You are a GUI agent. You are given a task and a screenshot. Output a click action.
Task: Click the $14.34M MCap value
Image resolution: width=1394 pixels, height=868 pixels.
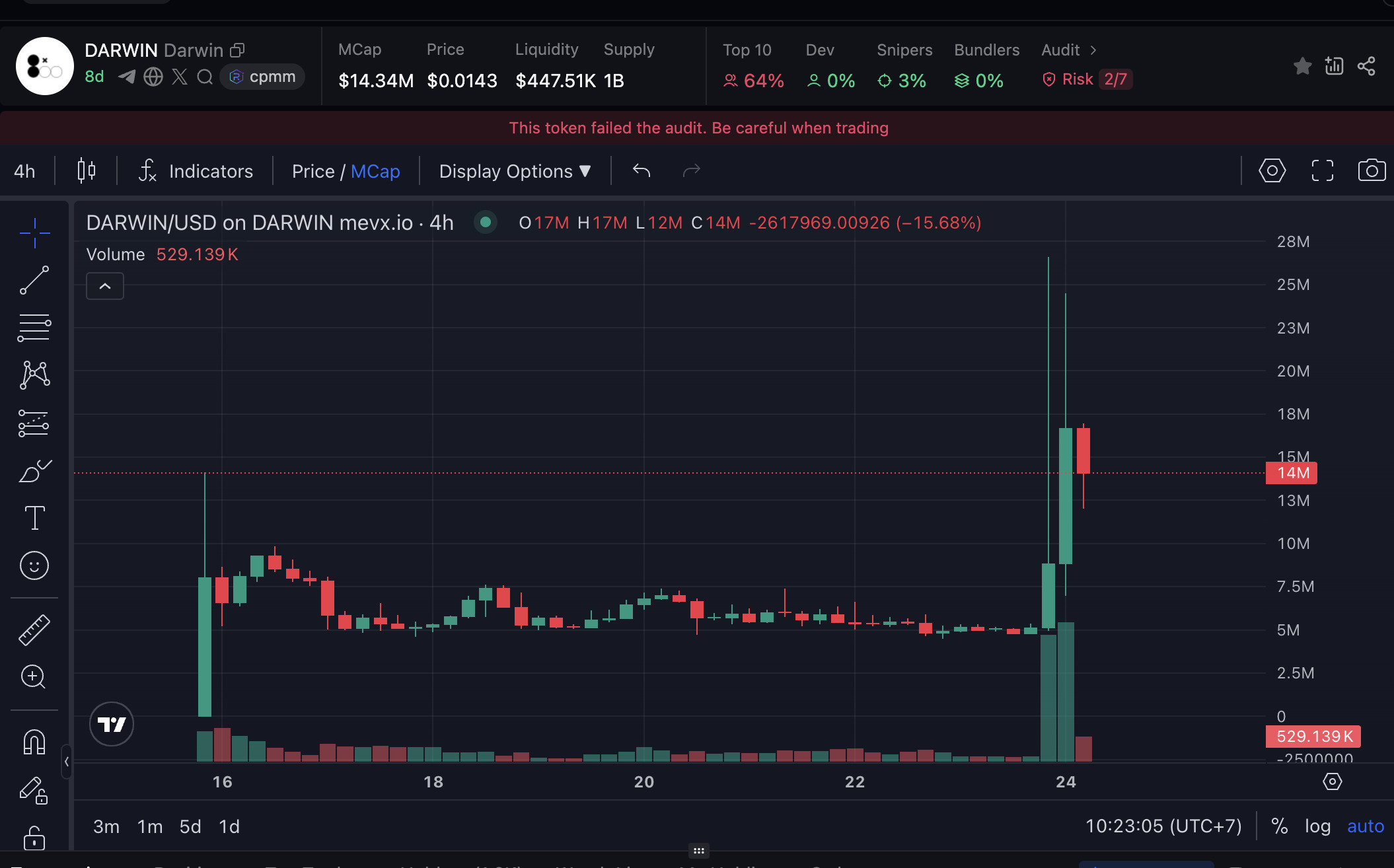tap(376, 81)
